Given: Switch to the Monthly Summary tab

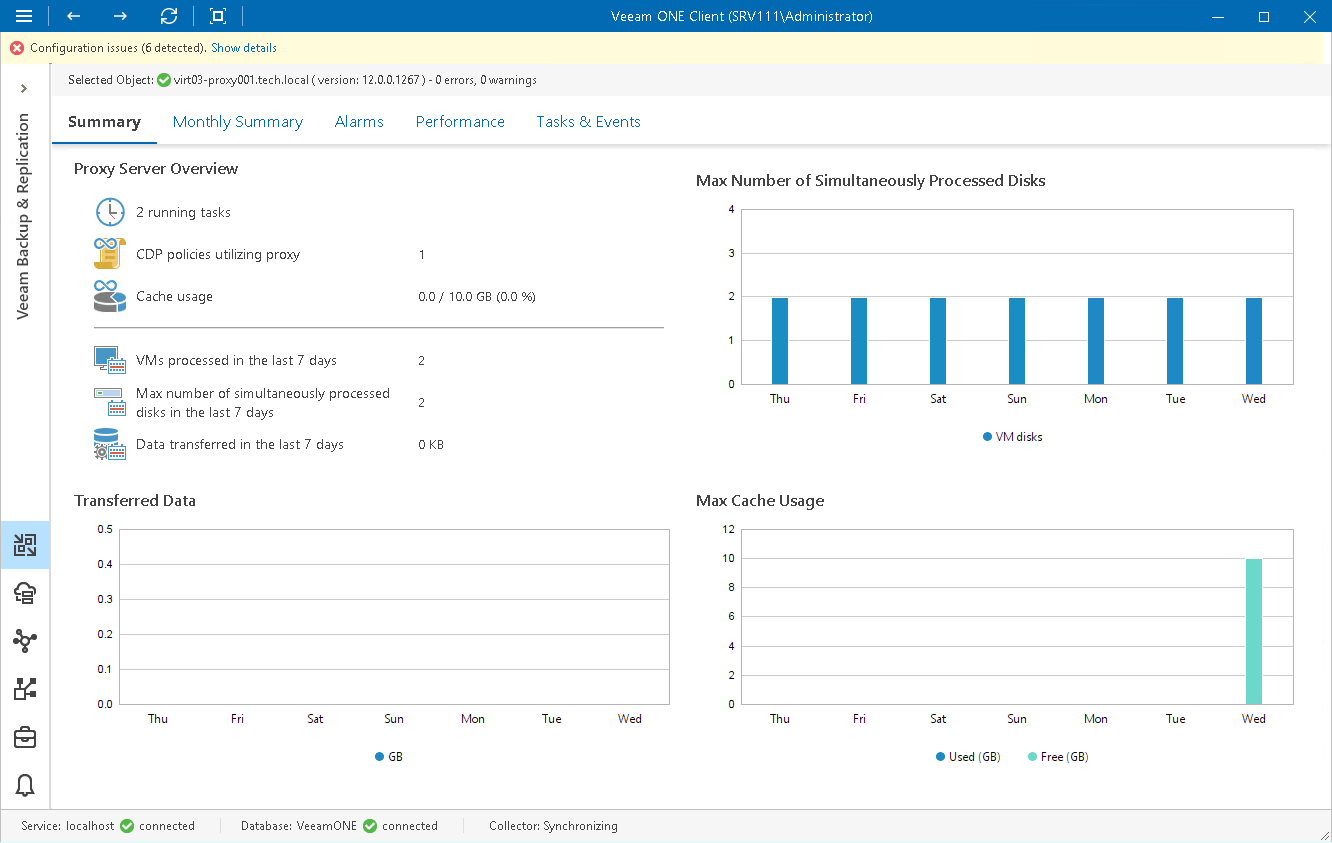Looking at the screenshot, I should pos(237,122).
